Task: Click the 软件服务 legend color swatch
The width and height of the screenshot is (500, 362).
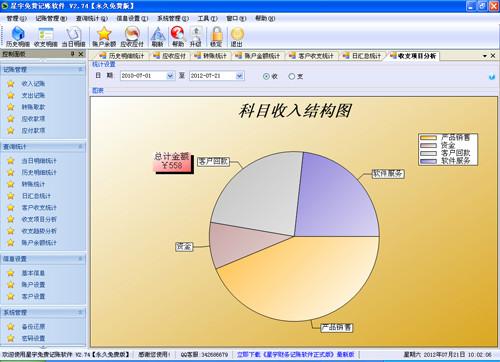Action: pos(428,161)
